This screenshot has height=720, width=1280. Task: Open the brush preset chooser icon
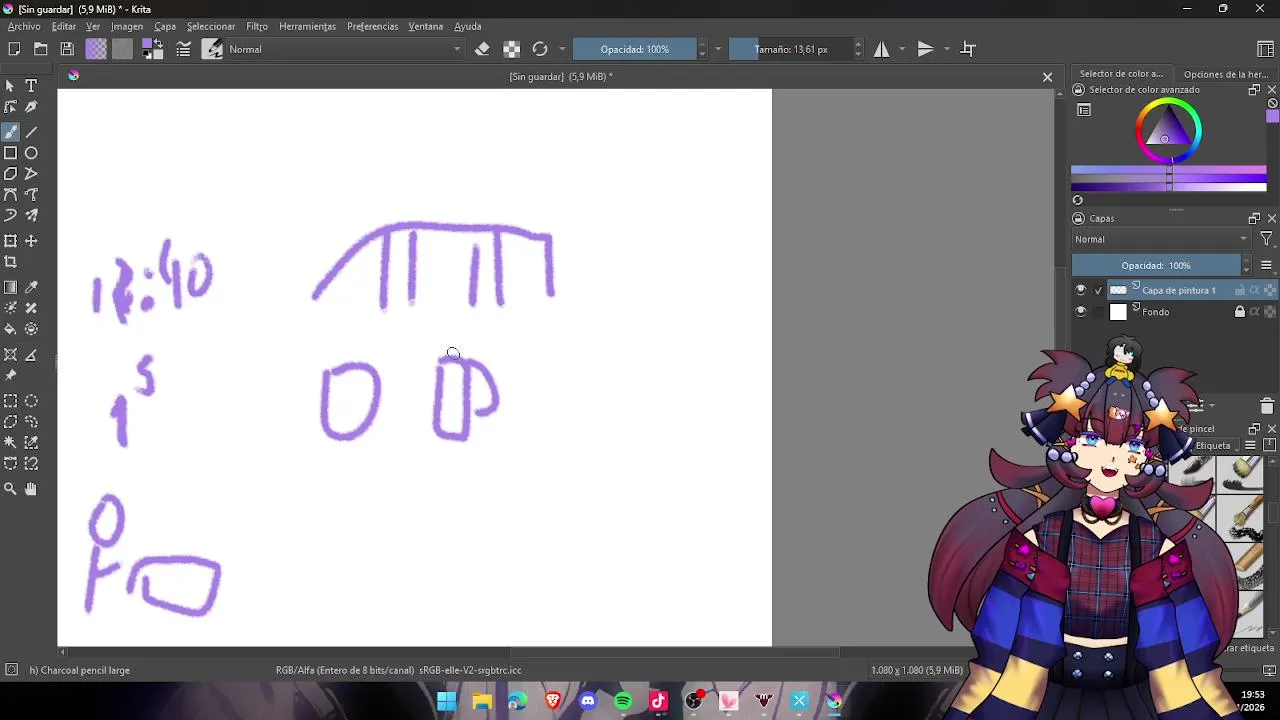click(212, 49)
